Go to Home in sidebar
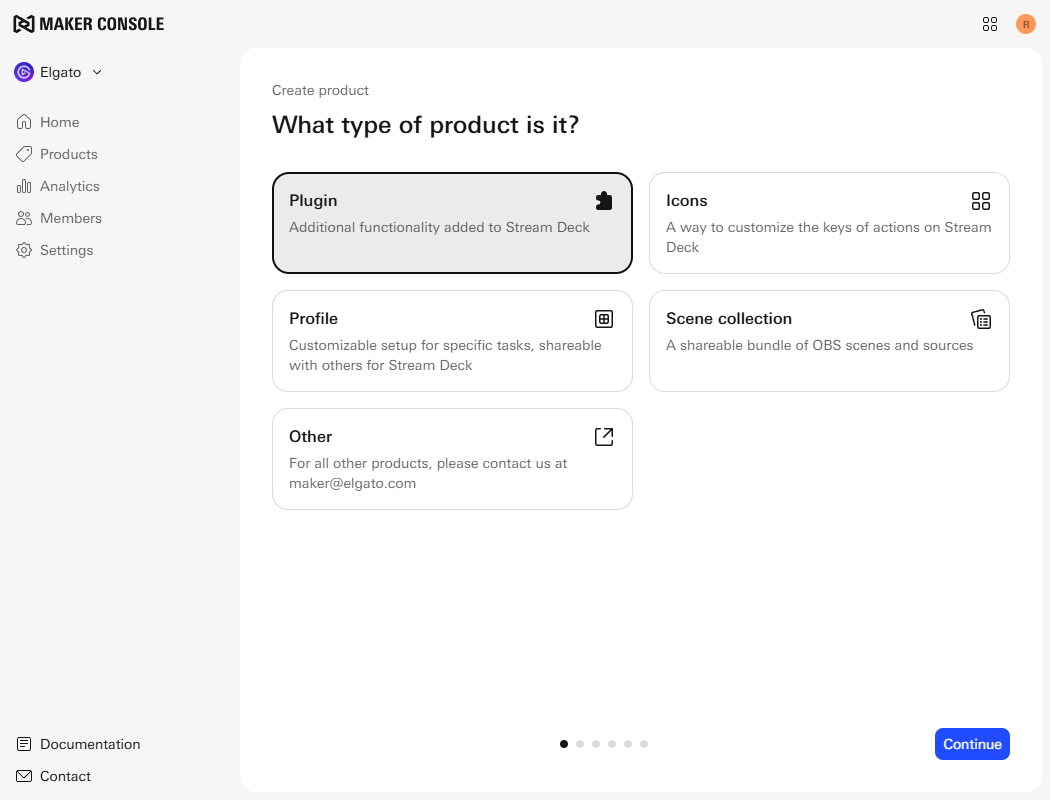1050x800 pixels. click(x=59, y=122)
